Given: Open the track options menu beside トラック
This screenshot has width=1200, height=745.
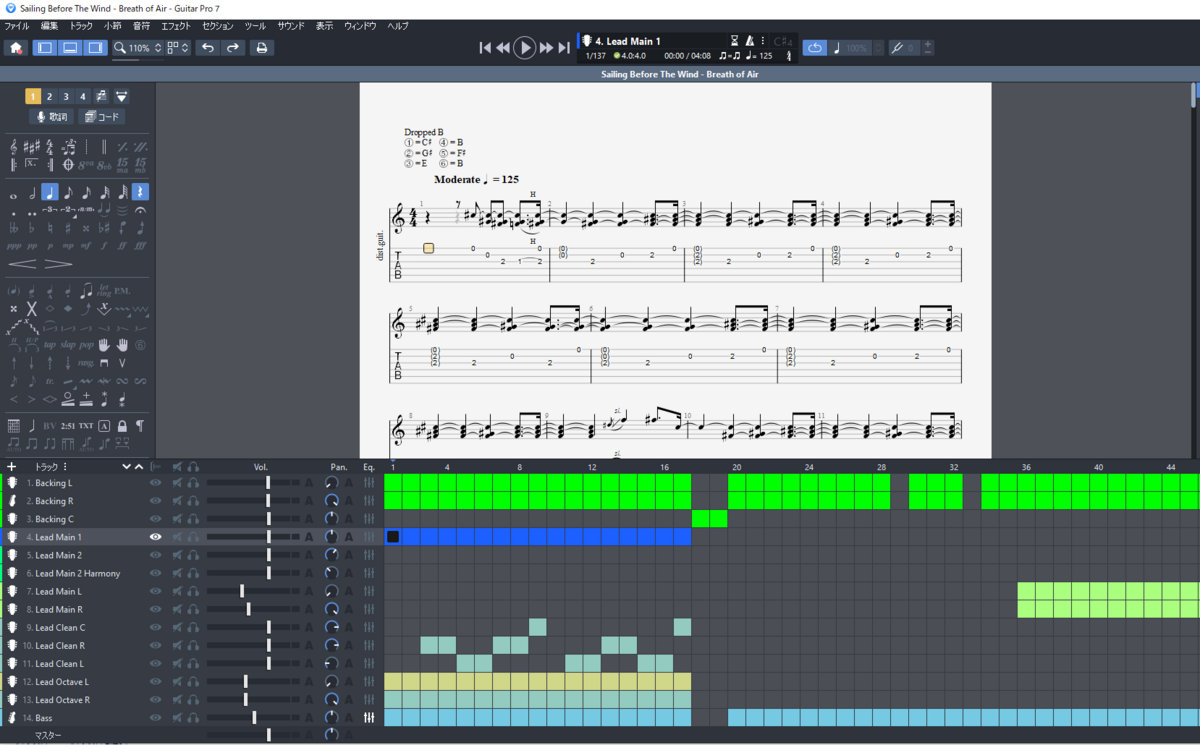Looking at the screenshot, I should pyautogui.click(x=65, y=466).
